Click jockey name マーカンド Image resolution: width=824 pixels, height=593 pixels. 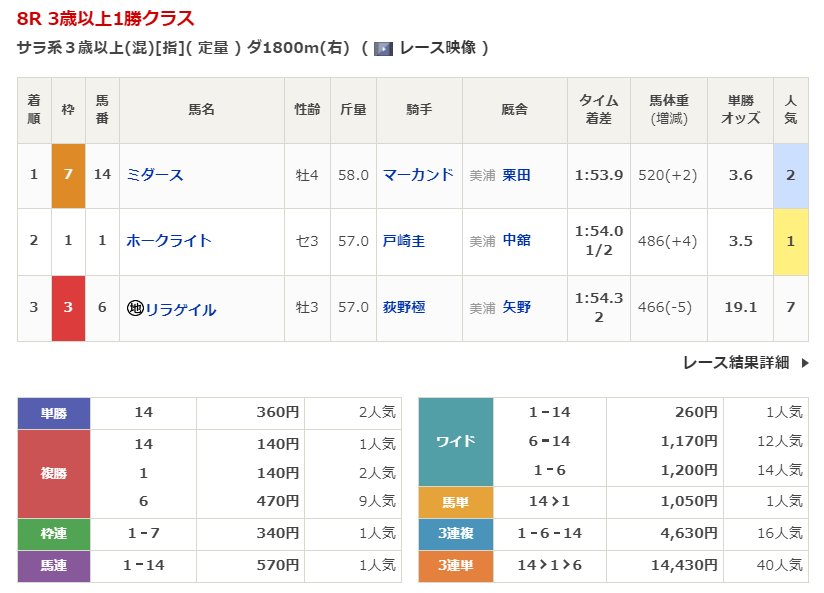pyautogui.click(x=418, y=175)
